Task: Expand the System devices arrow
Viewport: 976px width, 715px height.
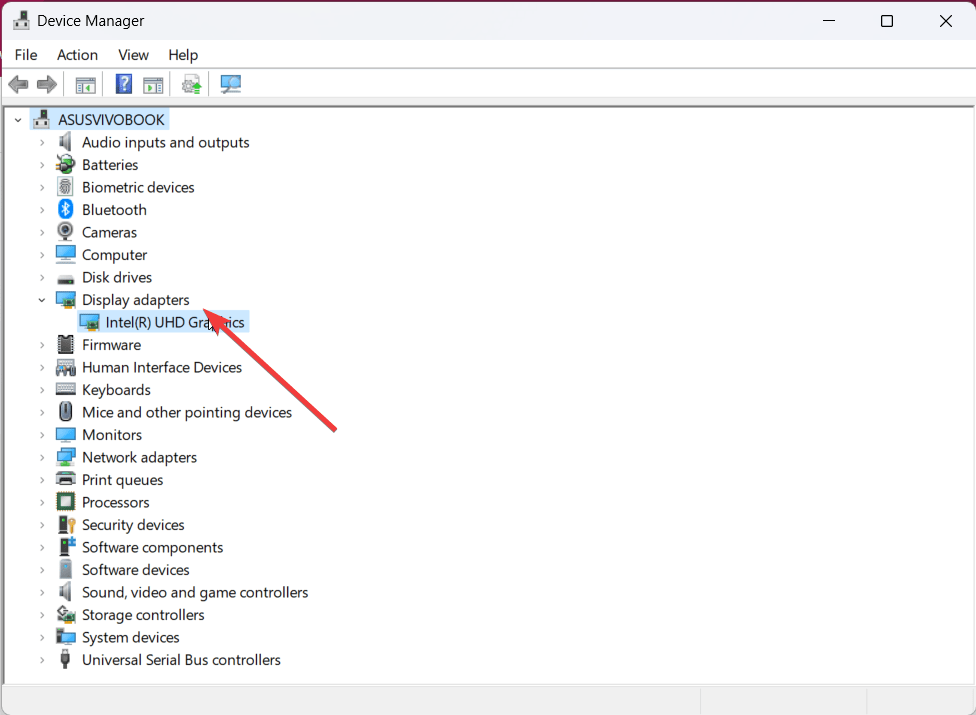Action: (x=42, y=637)
